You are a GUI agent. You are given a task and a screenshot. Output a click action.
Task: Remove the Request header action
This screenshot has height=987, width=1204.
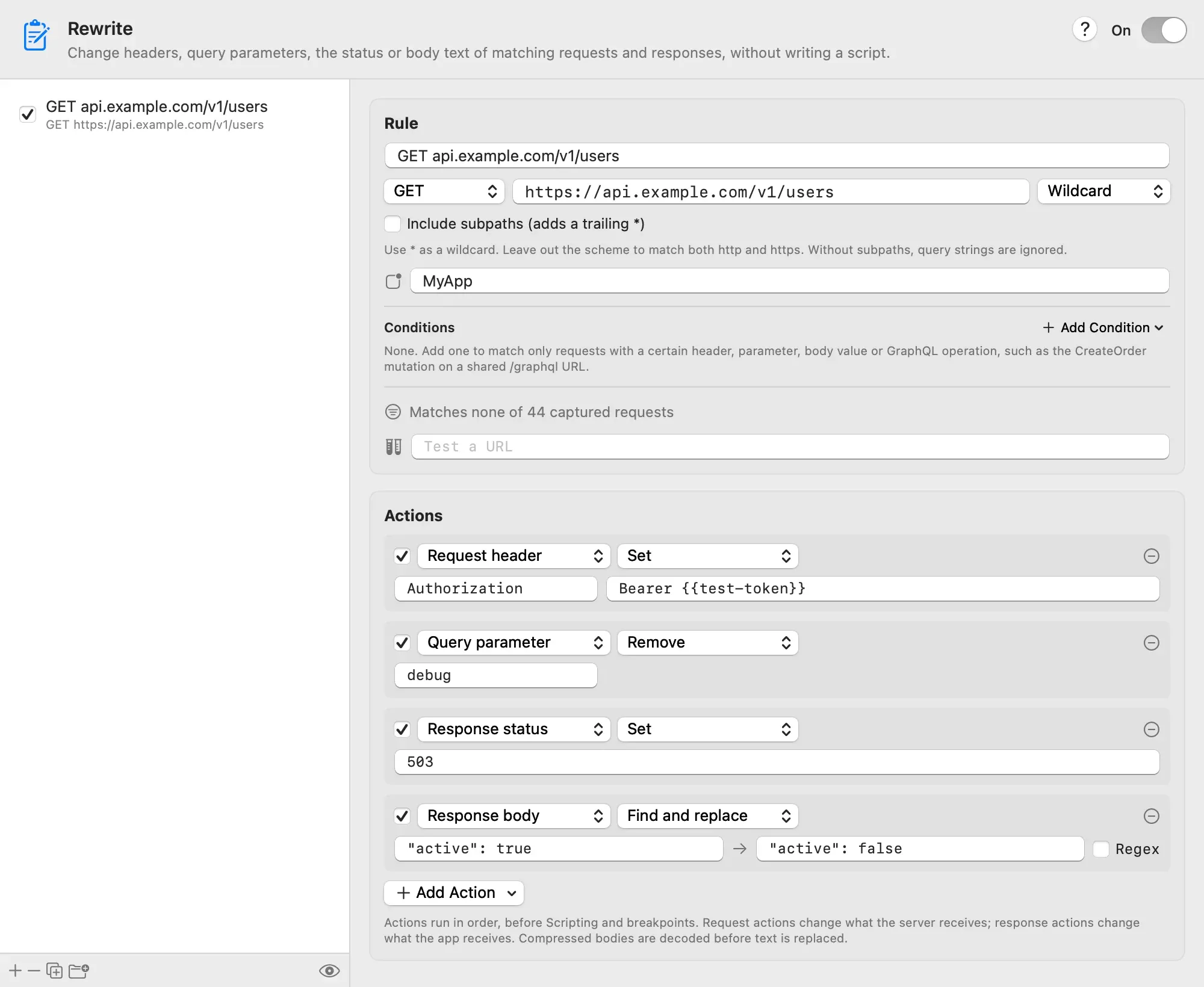(x=1151, y=556)
